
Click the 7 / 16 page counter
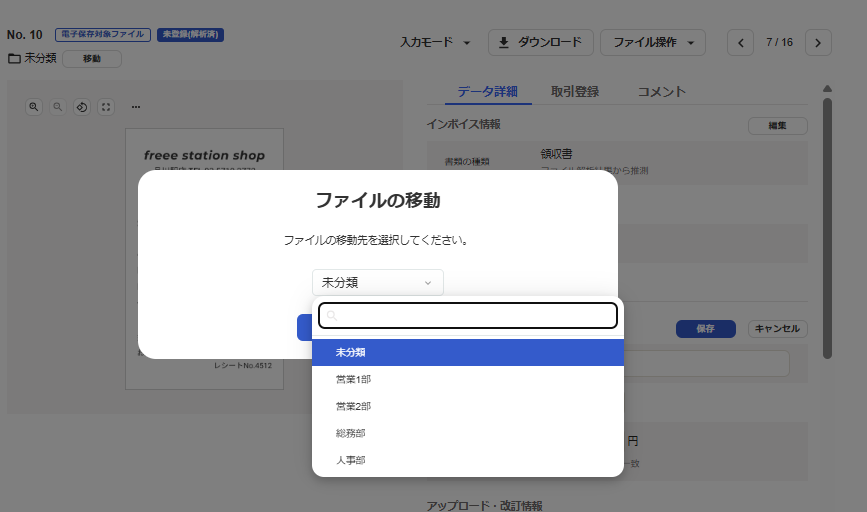coord(779,43)
